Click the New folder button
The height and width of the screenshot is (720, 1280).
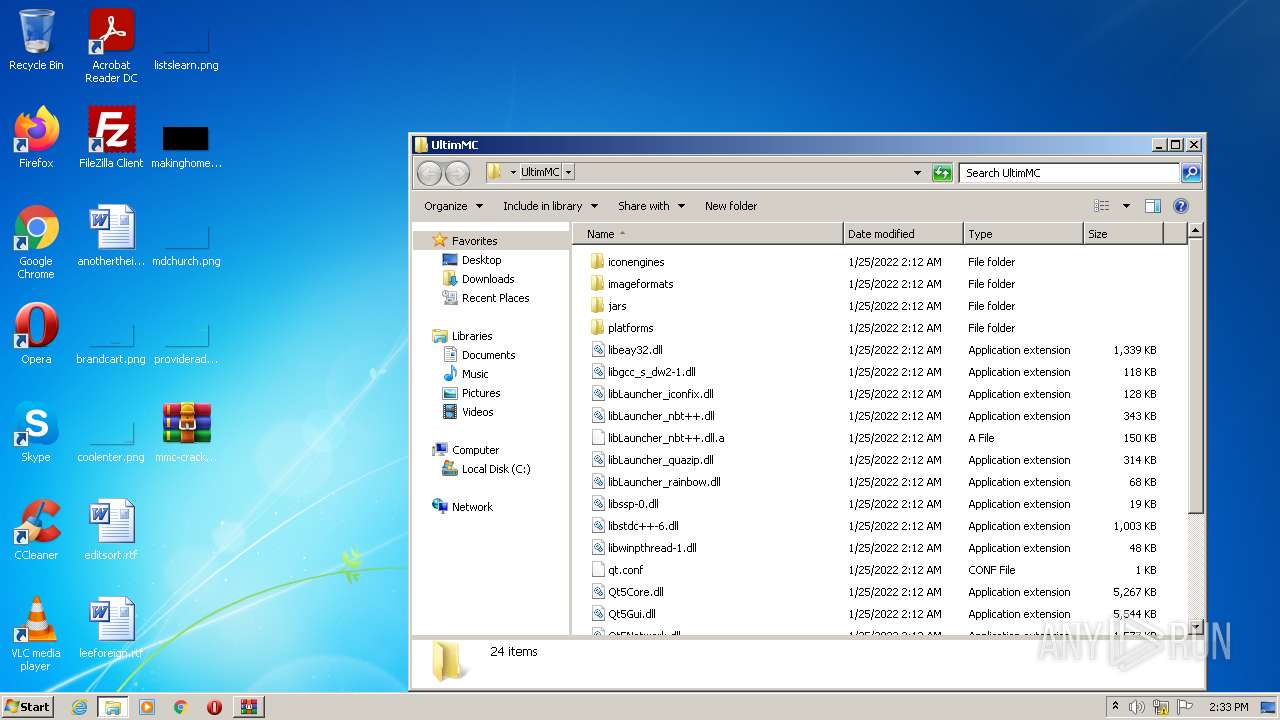coord(731,206)
